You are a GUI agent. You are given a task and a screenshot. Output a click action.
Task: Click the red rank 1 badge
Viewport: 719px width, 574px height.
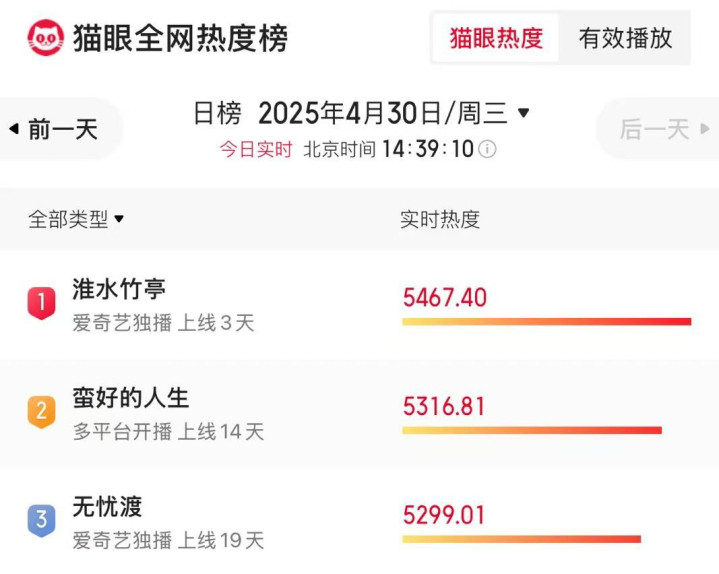pyautogui.click(x=41, y=301)
